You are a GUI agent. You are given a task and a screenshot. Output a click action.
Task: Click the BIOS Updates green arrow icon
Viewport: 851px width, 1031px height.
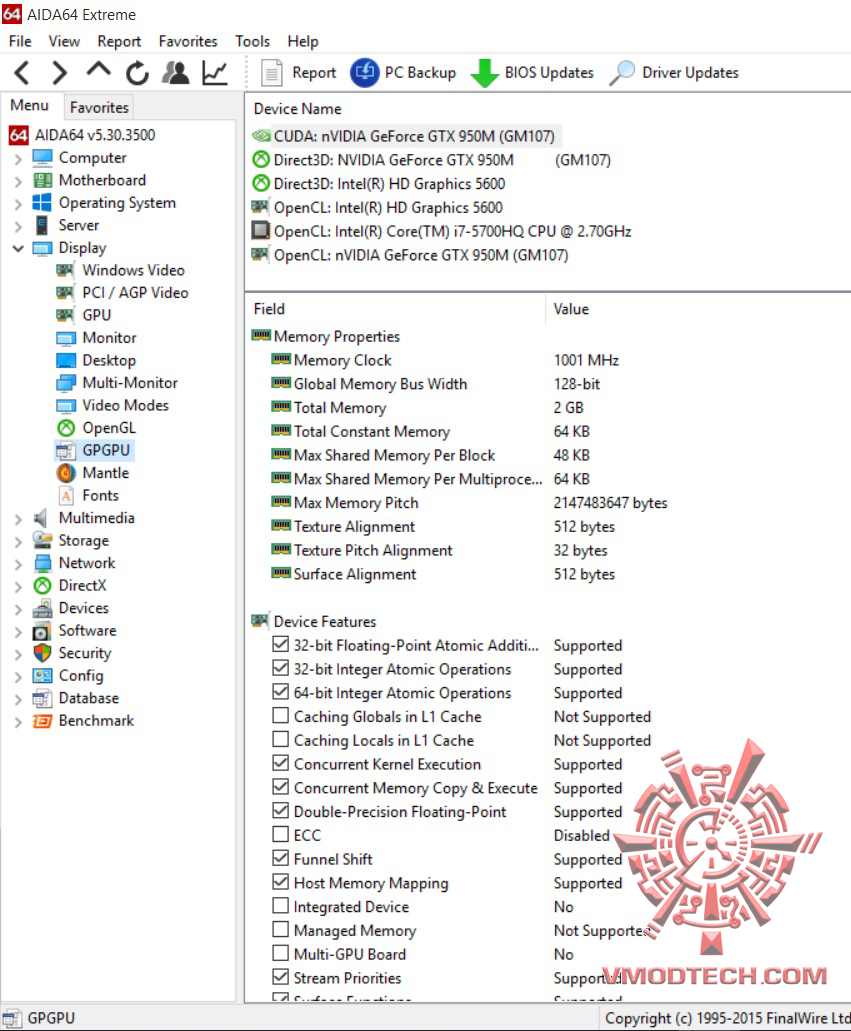click(485, 72)
